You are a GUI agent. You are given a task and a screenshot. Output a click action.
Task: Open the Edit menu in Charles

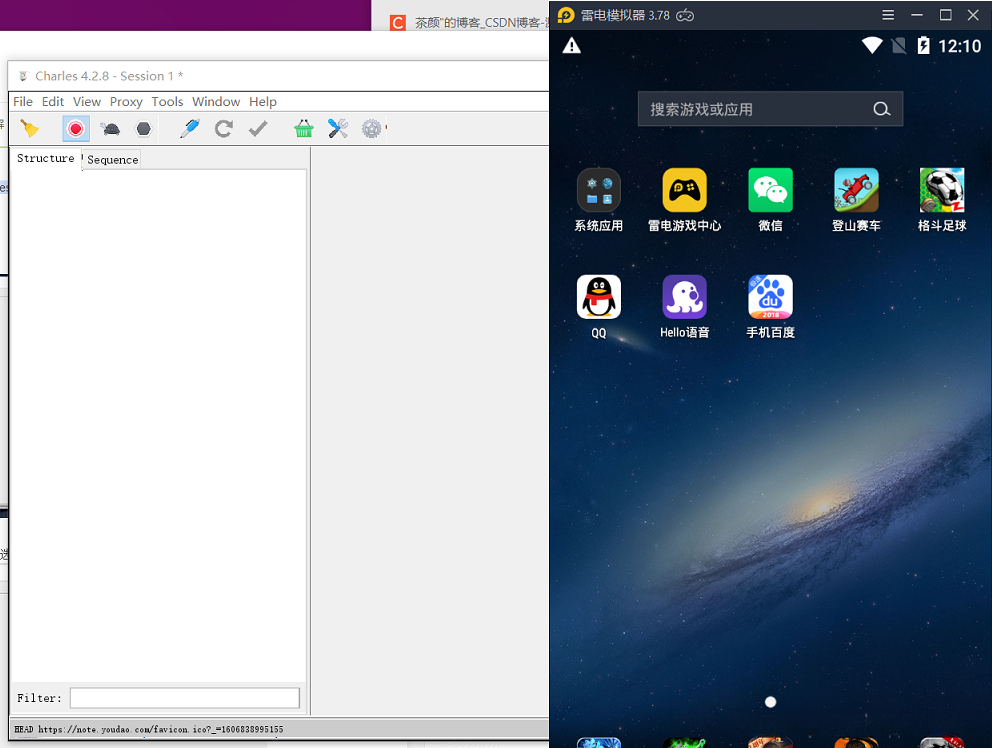click(x=53, y=102)
